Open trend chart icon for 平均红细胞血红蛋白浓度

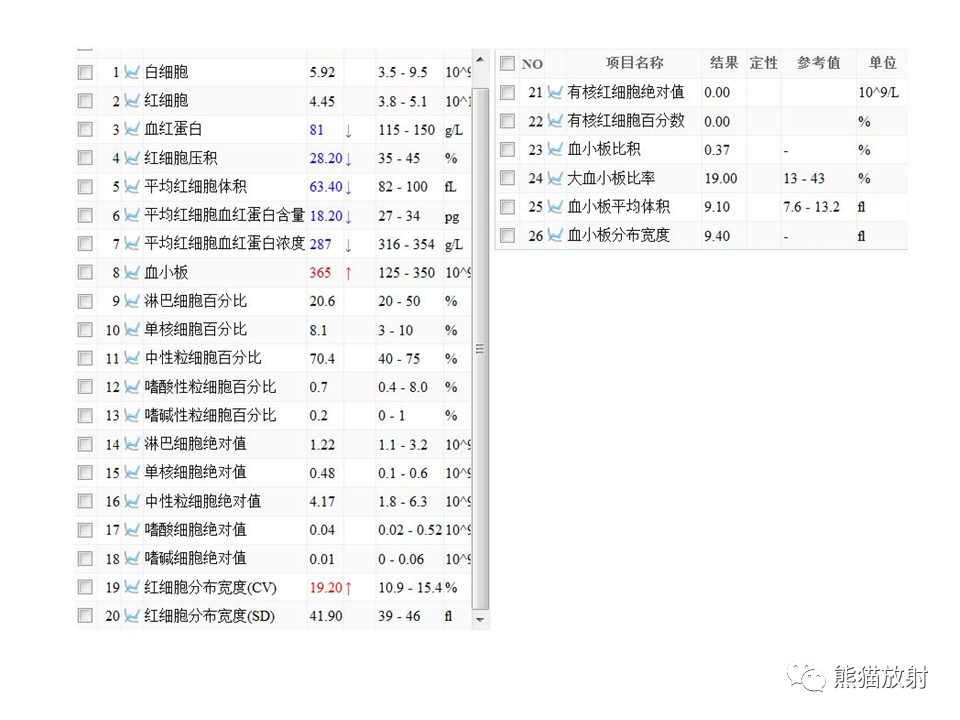pos(132,244)
